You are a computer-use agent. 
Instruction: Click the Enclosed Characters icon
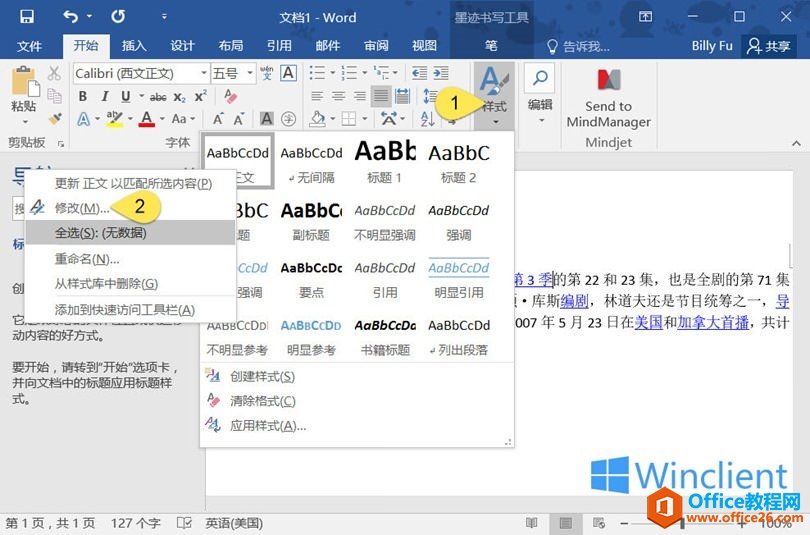click(288, 119)
